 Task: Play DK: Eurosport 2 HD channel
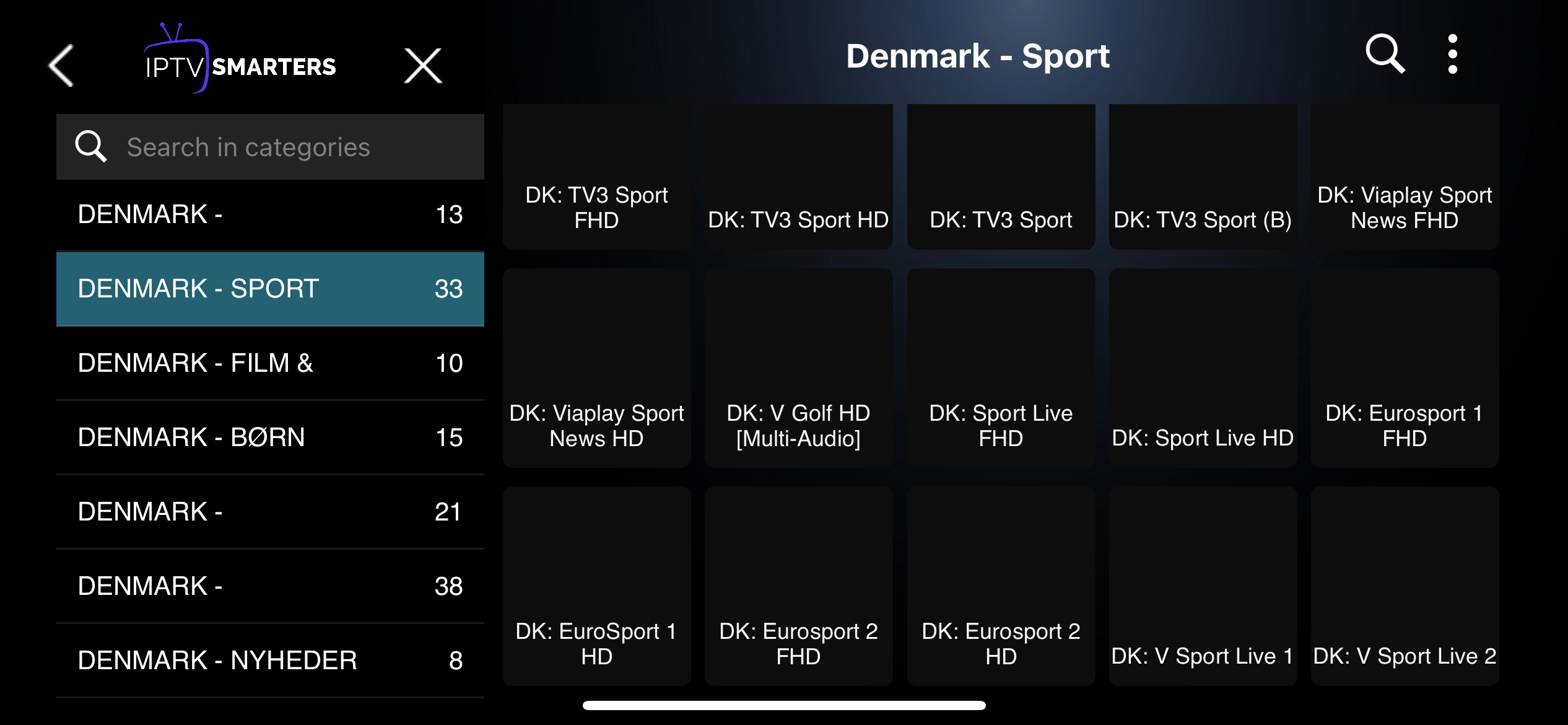(x=1001, y=586)
